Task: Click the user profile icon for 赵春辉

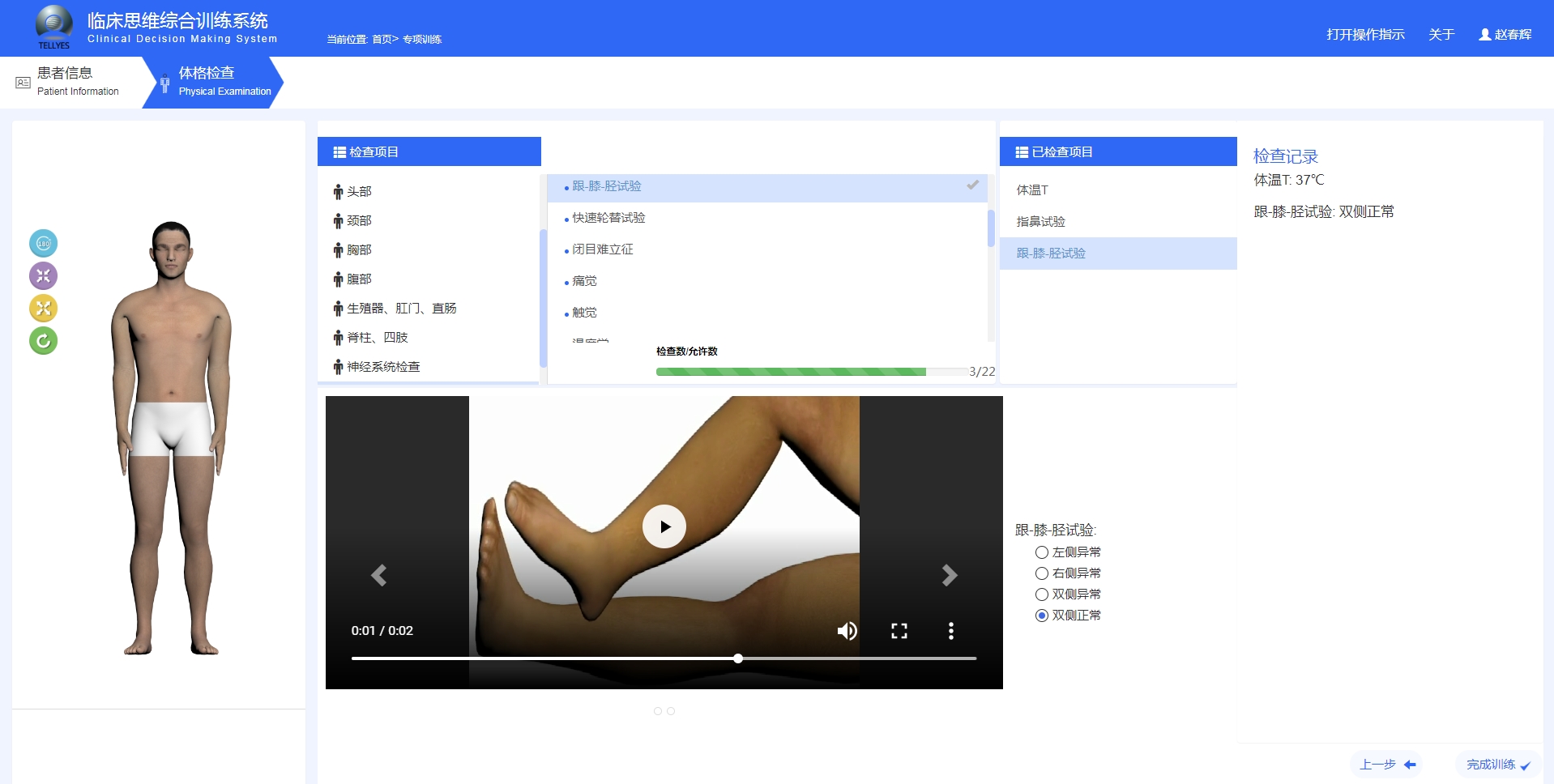Action: coord(1485,35)
